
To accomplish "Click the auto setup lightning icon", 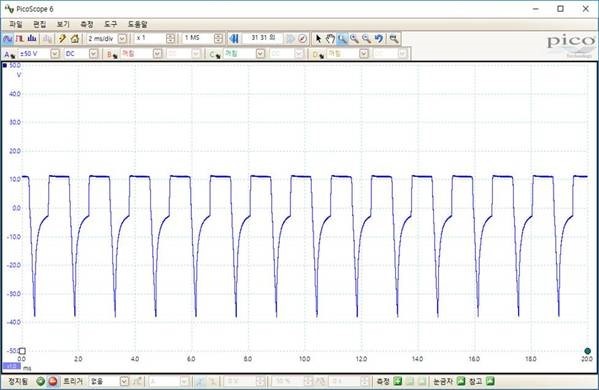I will coord(62,39).
